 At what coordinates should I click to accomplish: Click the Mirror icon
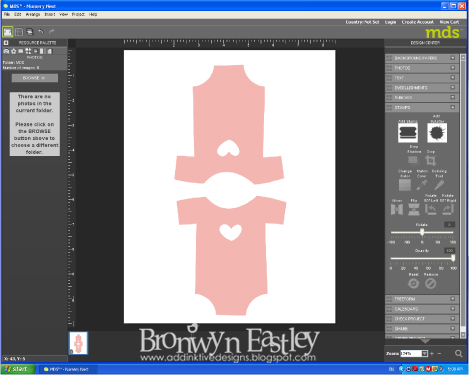[397, 209]
